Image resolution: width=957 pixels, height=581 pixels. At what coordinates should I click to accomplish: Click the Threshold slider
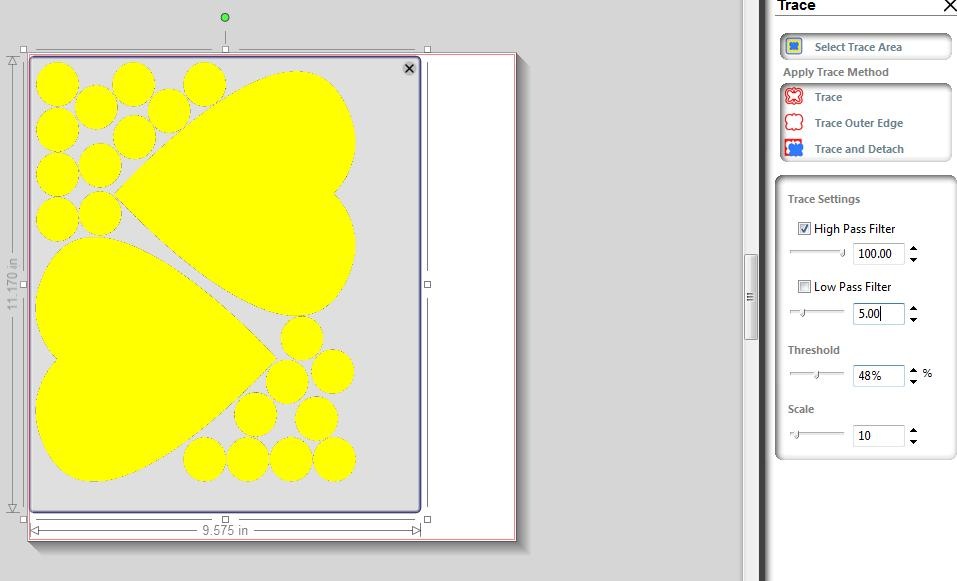[817, 374]
